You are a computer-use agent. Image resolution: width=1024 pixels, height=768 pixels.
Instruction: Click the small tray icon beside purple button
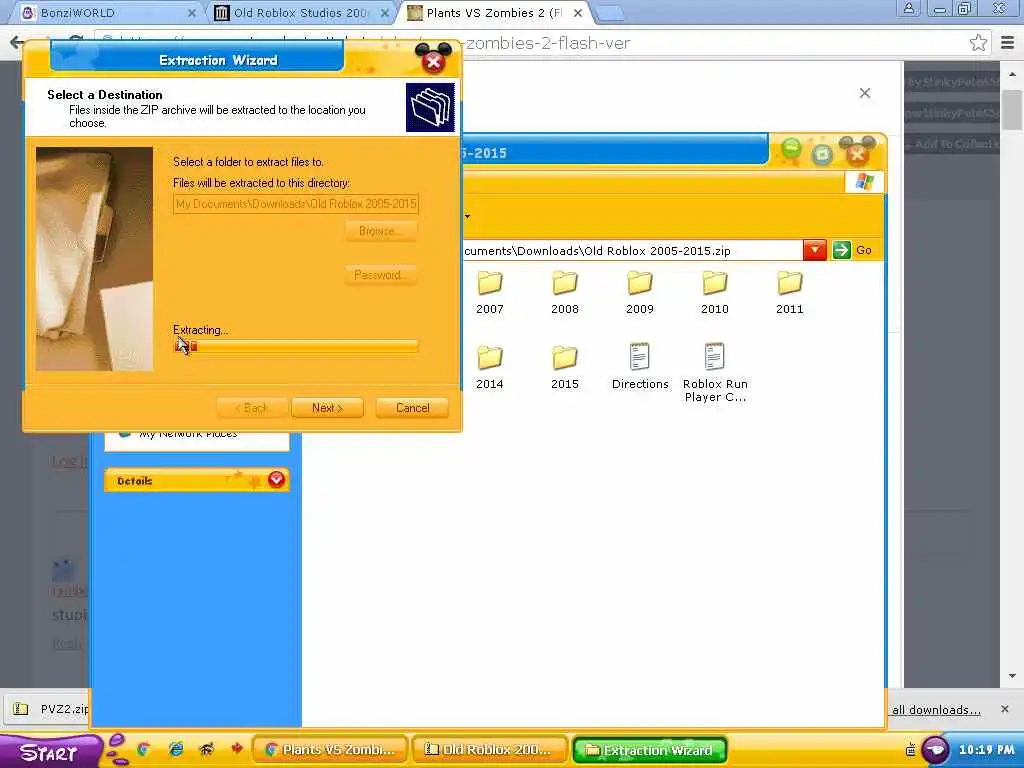pos(910,750)
